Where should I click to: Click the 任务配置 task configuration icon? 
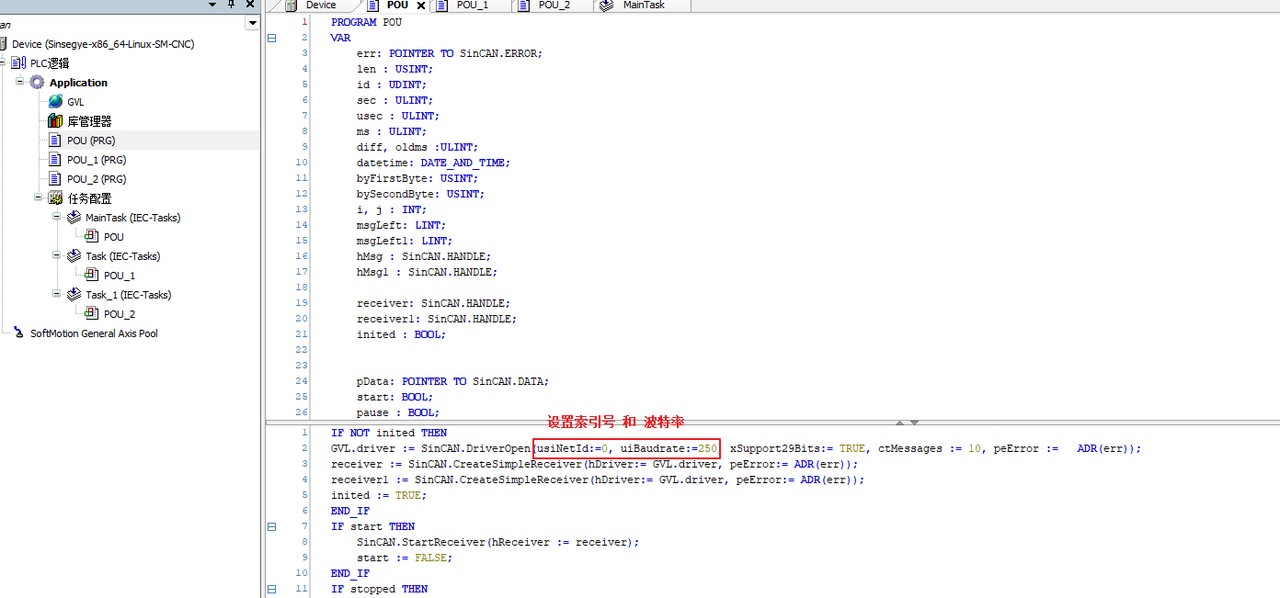[56, 199]
